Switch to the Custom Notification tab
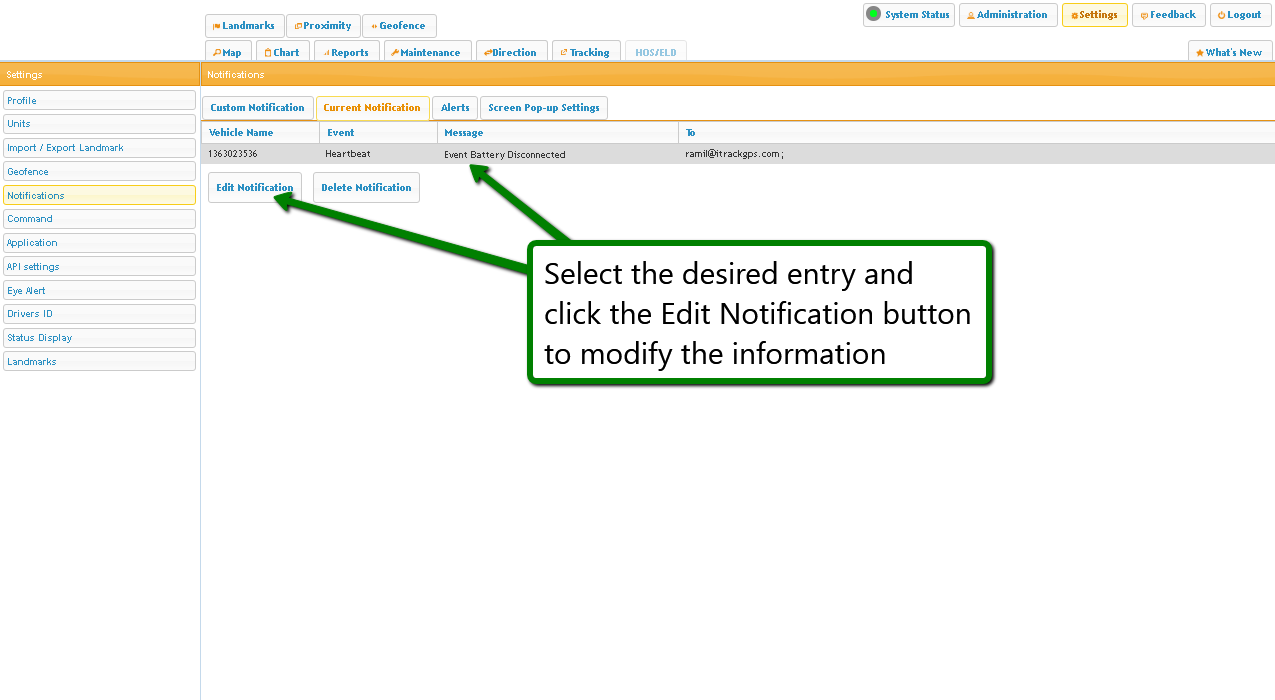 coord(257,108)
